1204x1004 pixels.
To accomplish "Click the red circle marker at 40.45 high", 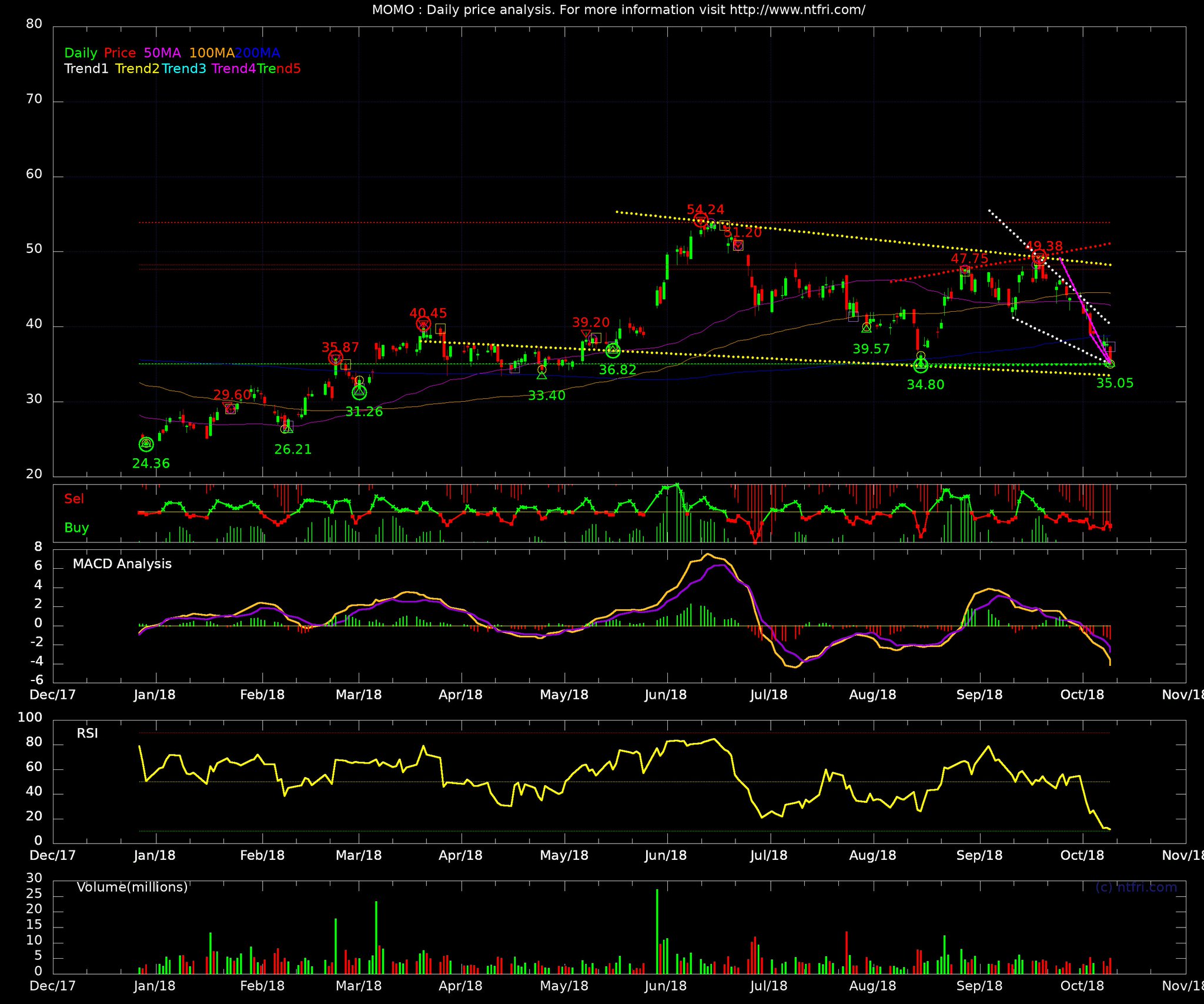I will (423, 323).
